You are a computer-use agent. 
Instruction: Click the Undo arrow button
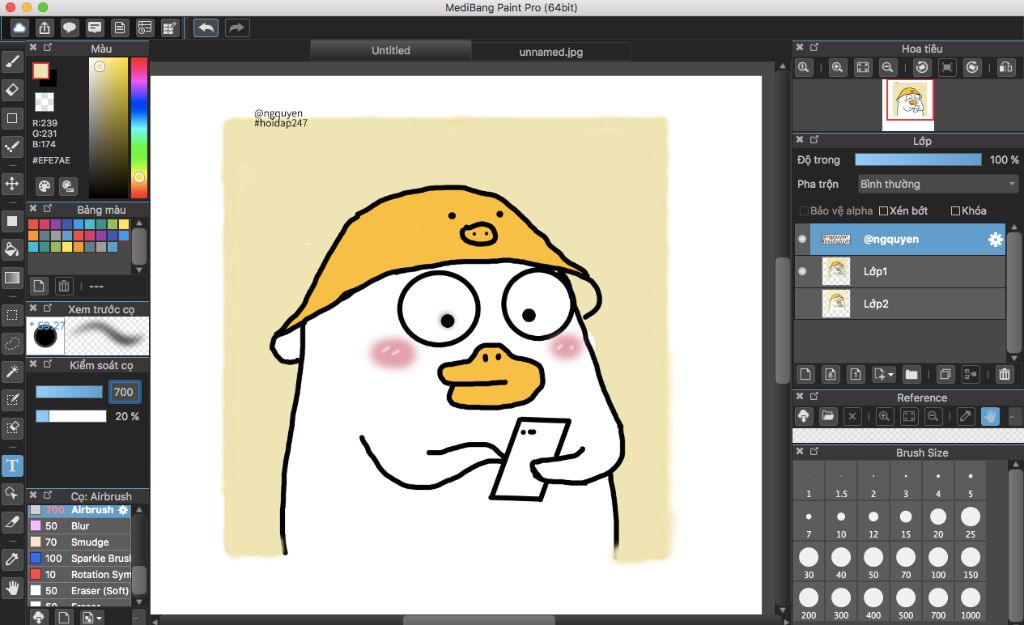pos(206,28)
